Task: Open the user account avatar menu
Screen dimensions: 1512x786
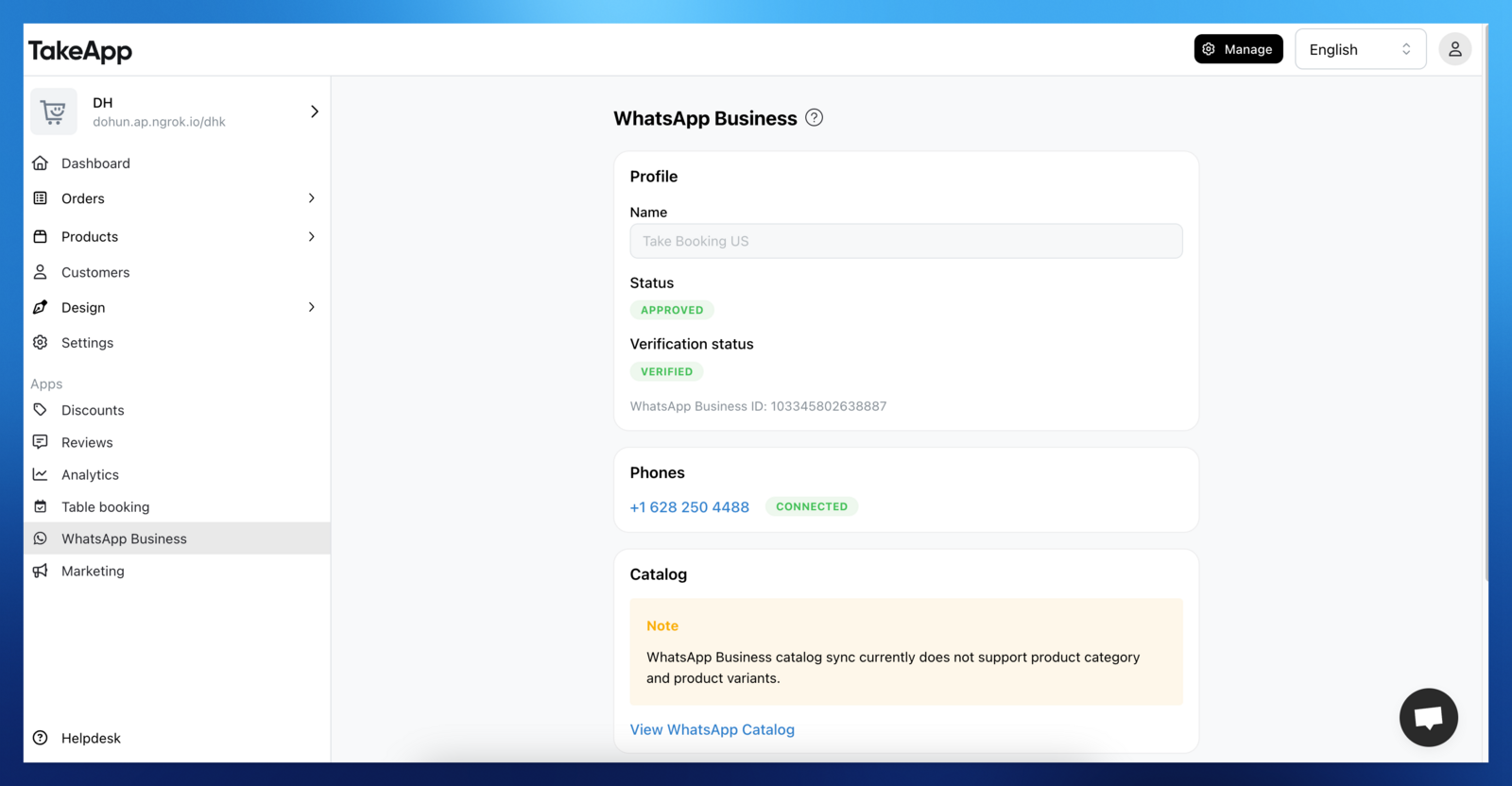Action: [1454, 49]
